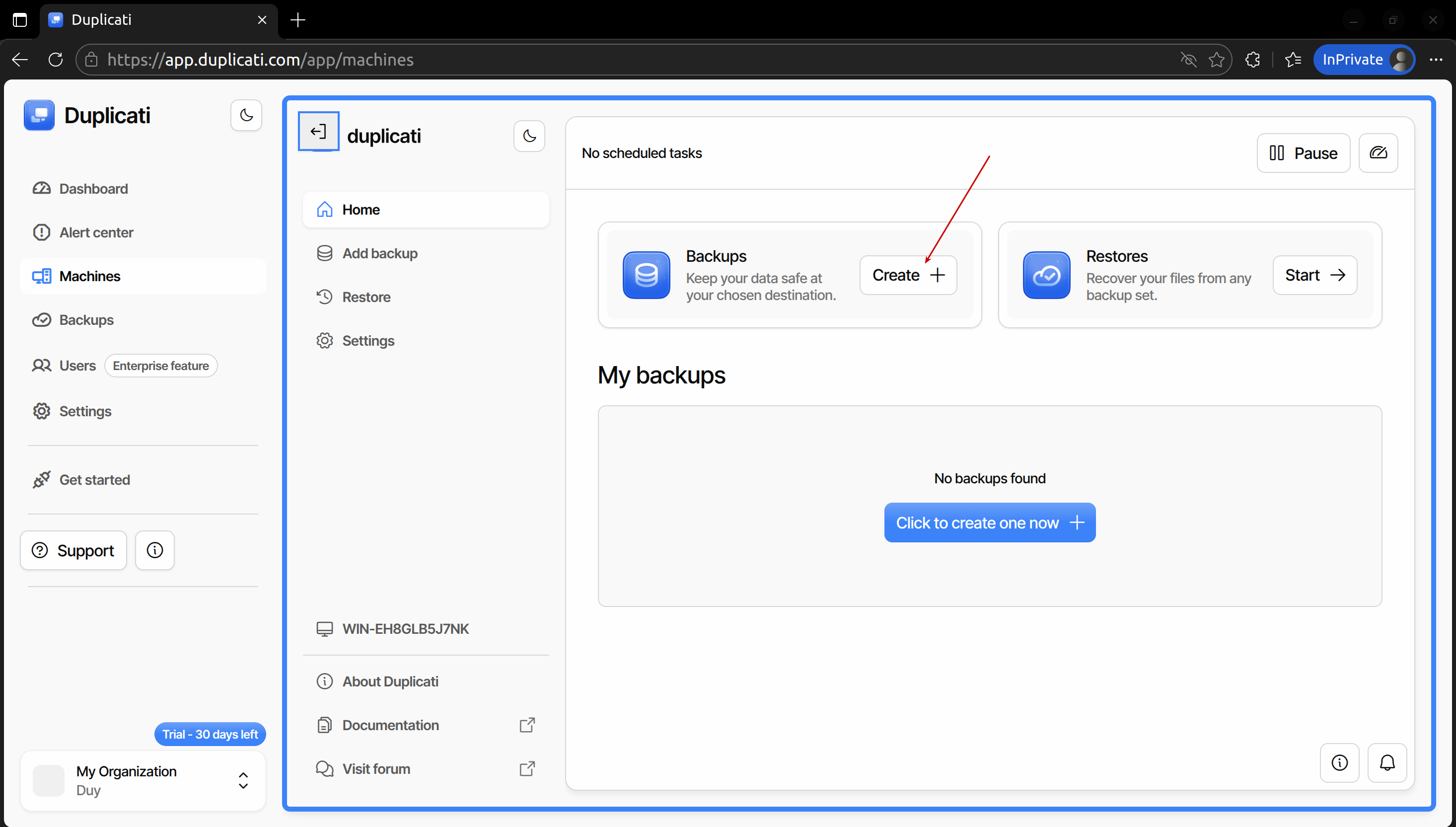Select Add backup in inner menu
The image size is (1456, 827).
click(379, 253)
